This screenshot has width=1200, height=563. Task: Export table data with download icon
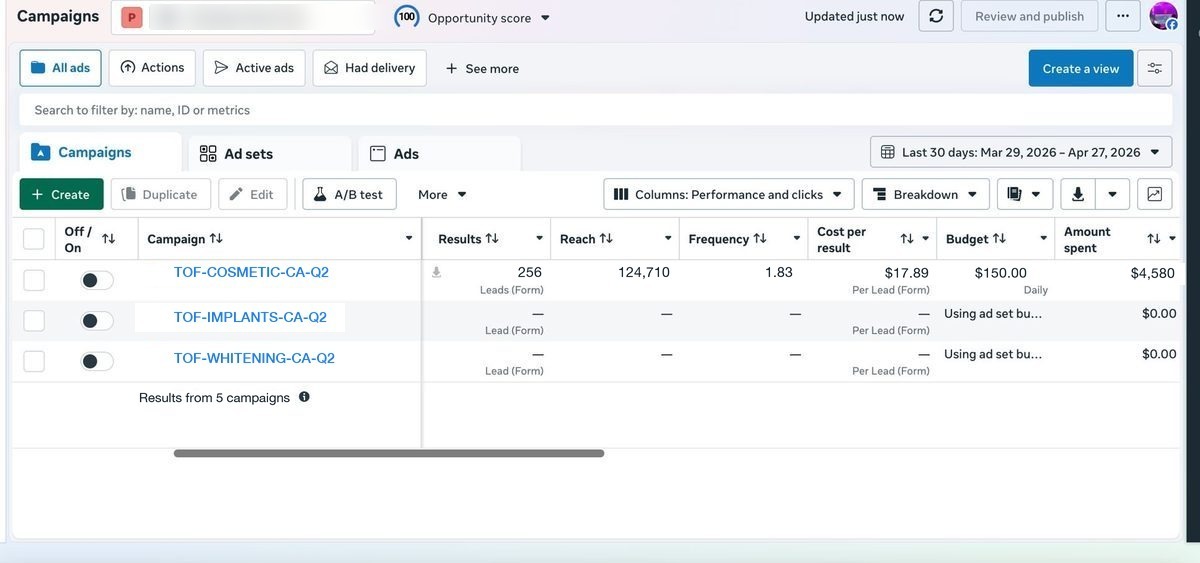tap(1078, 194)
